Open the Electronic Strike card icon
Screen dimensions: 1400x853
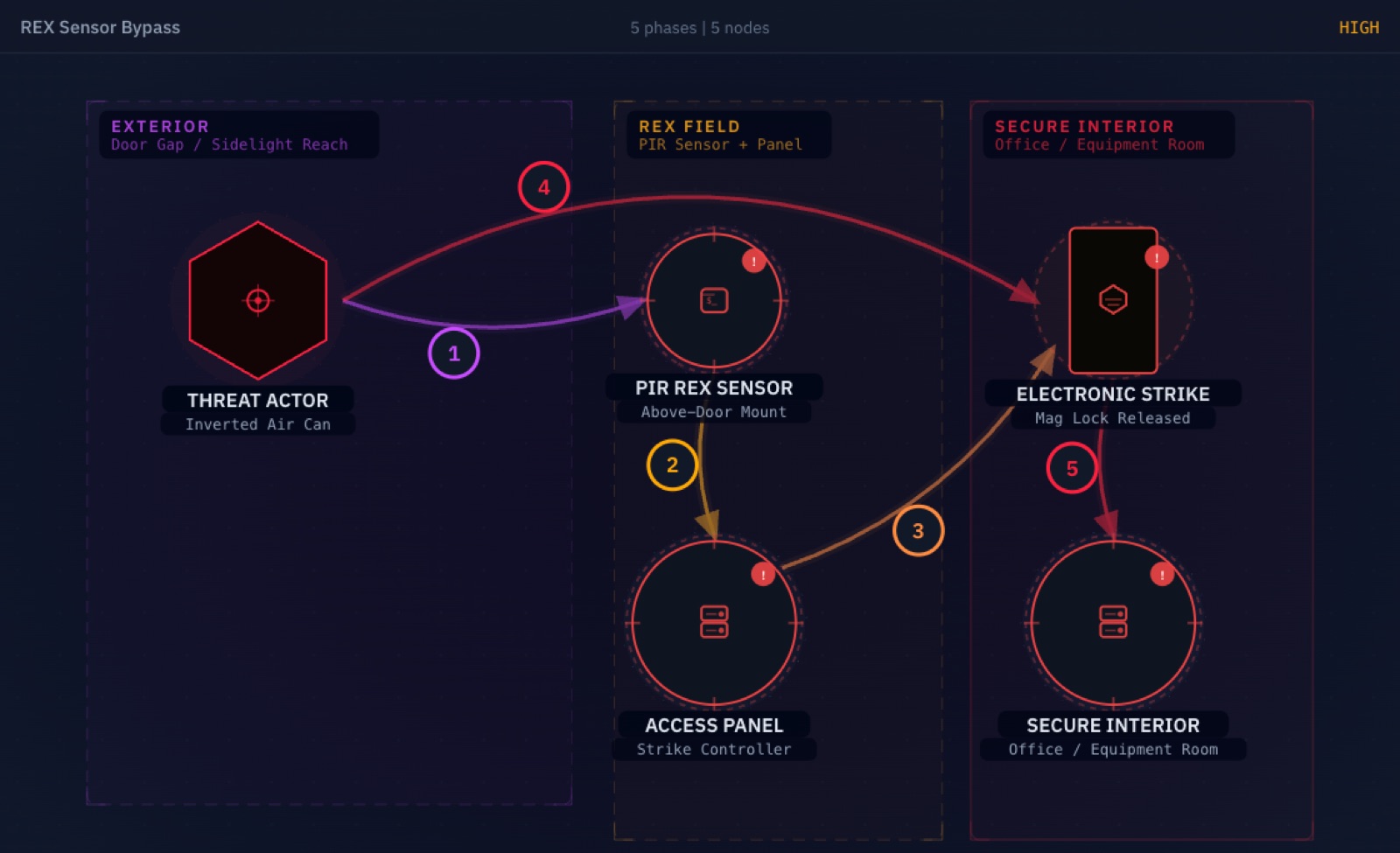(x=1112, y=300)
